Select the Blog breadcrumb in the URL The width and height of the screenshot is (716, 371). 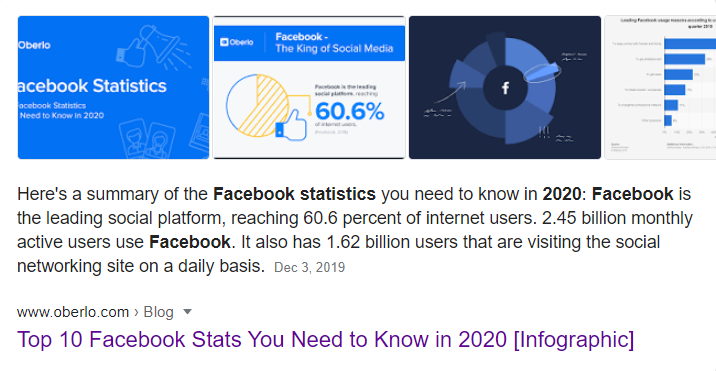pyautogui.click(x=158, y=312)
